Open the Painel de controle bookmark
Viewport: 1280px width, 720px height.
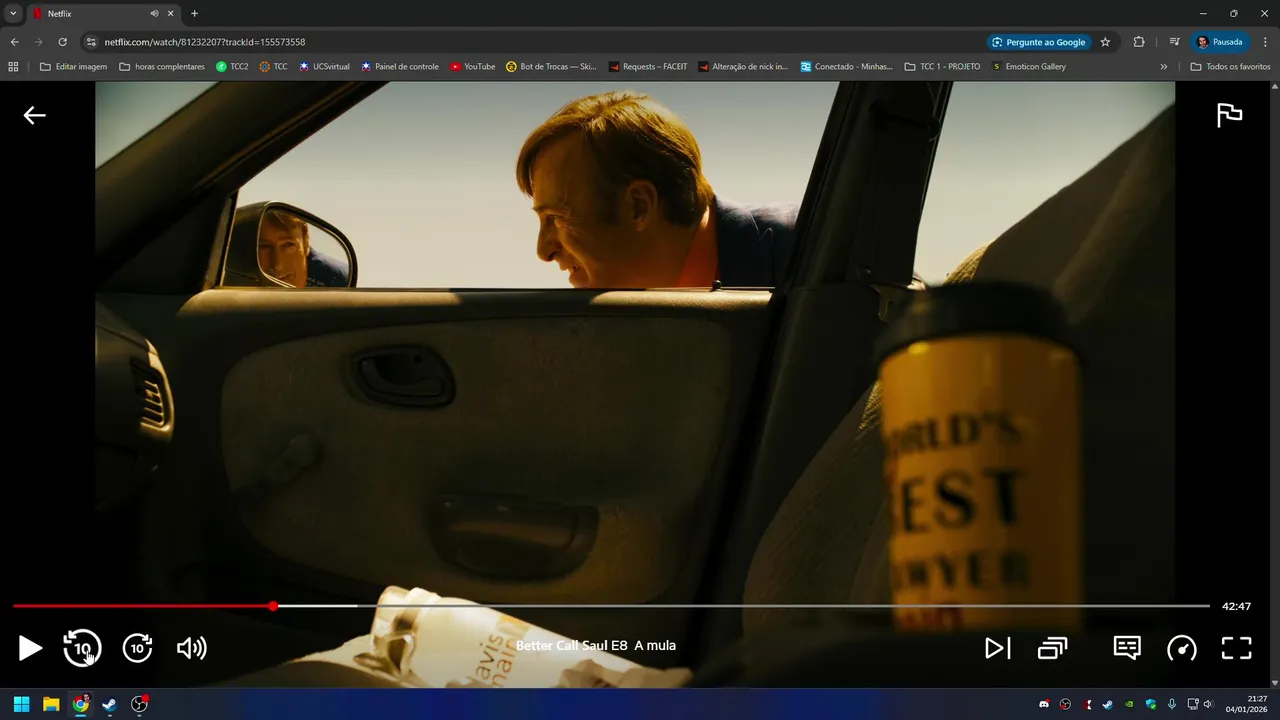pos(400,67)
